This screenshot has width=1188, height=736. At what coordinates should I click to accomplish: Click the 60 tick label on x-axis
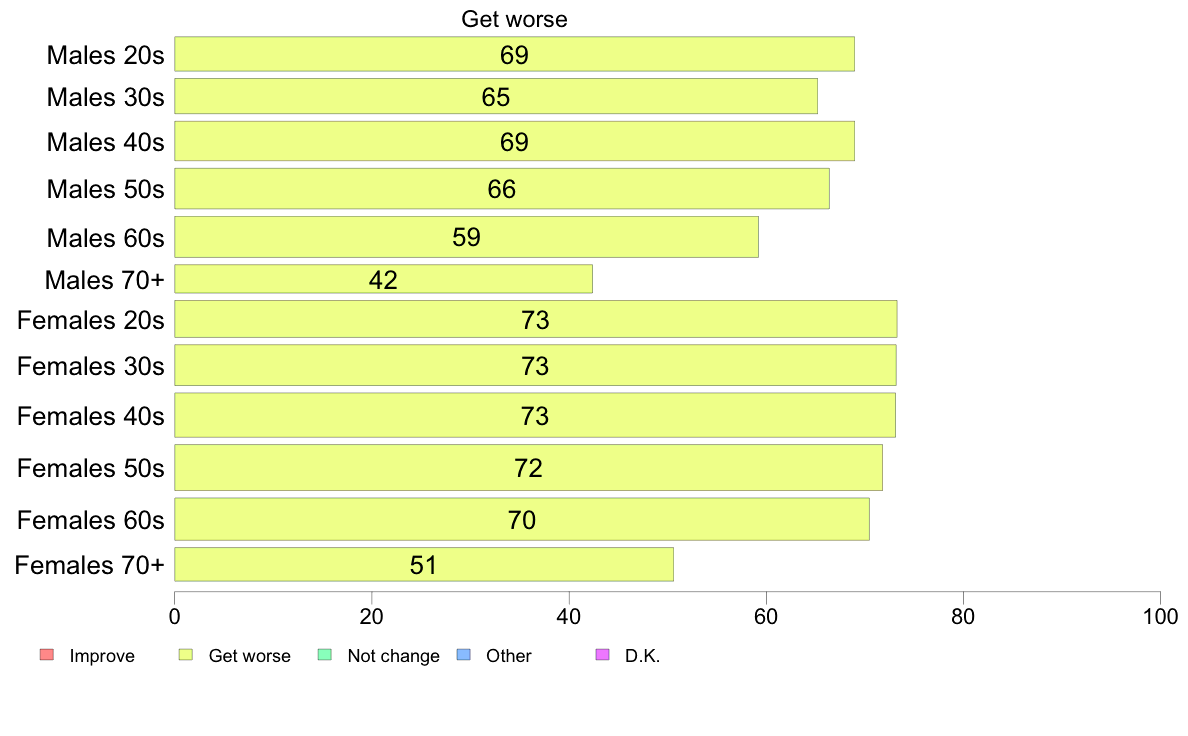(x=766, y=616)
